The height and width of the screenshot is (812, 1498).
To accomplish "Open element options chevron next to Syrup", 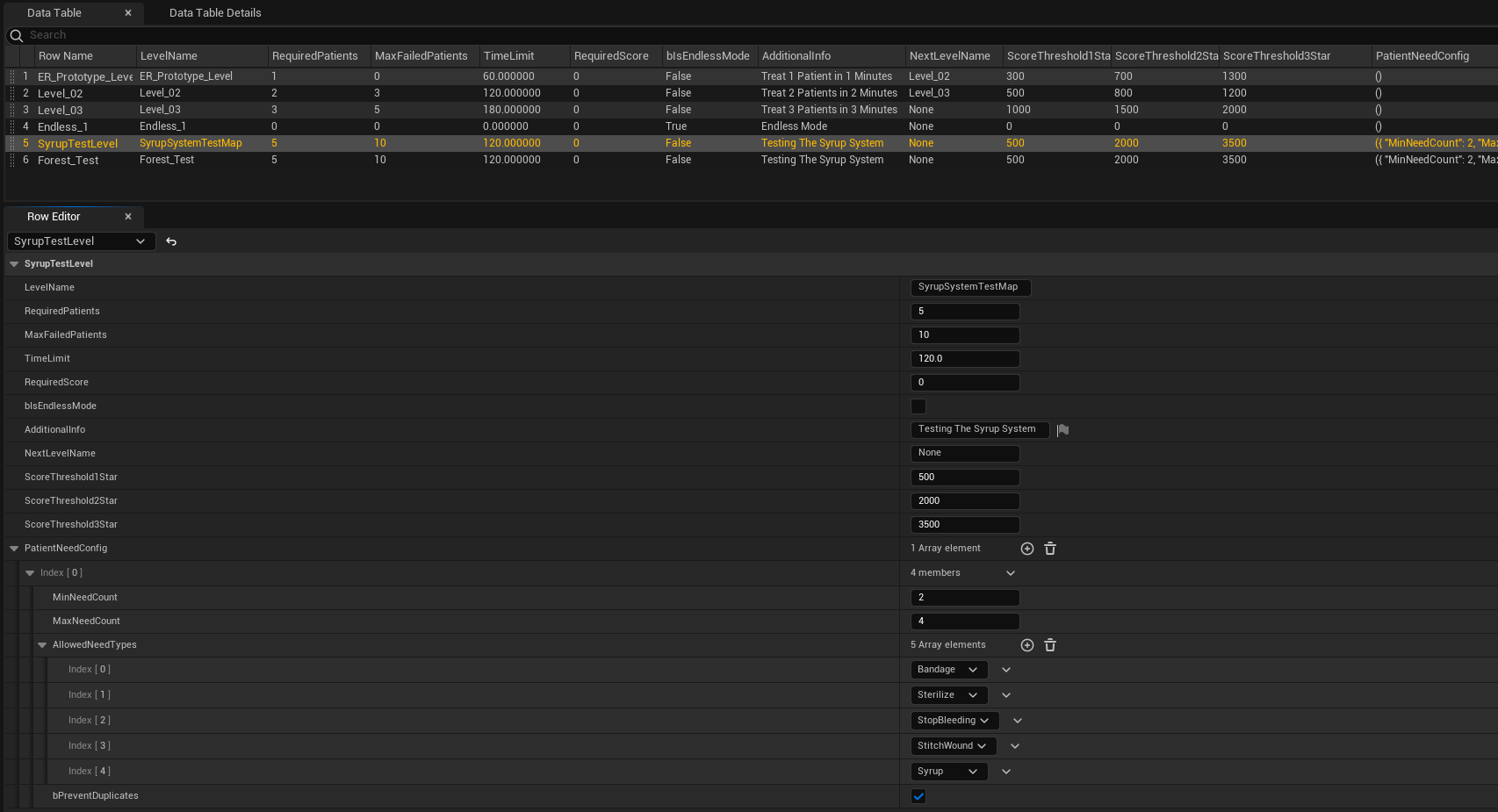I will (1006, 772).
